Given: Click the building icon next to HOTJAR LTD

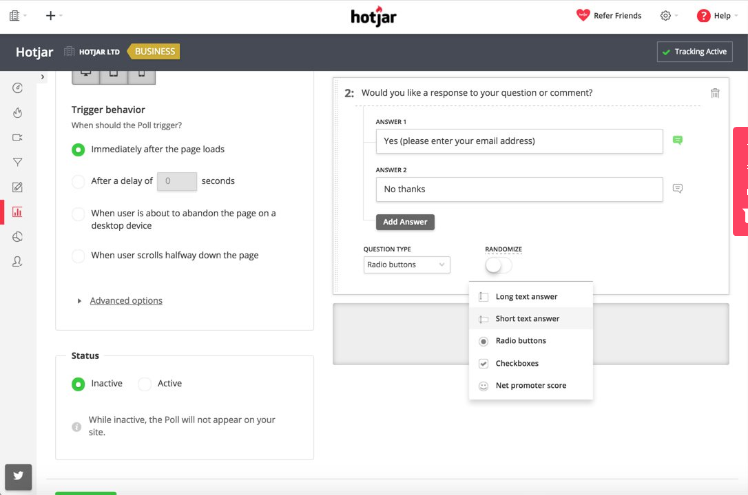Looking at the screenshot, I should [69, 51].
